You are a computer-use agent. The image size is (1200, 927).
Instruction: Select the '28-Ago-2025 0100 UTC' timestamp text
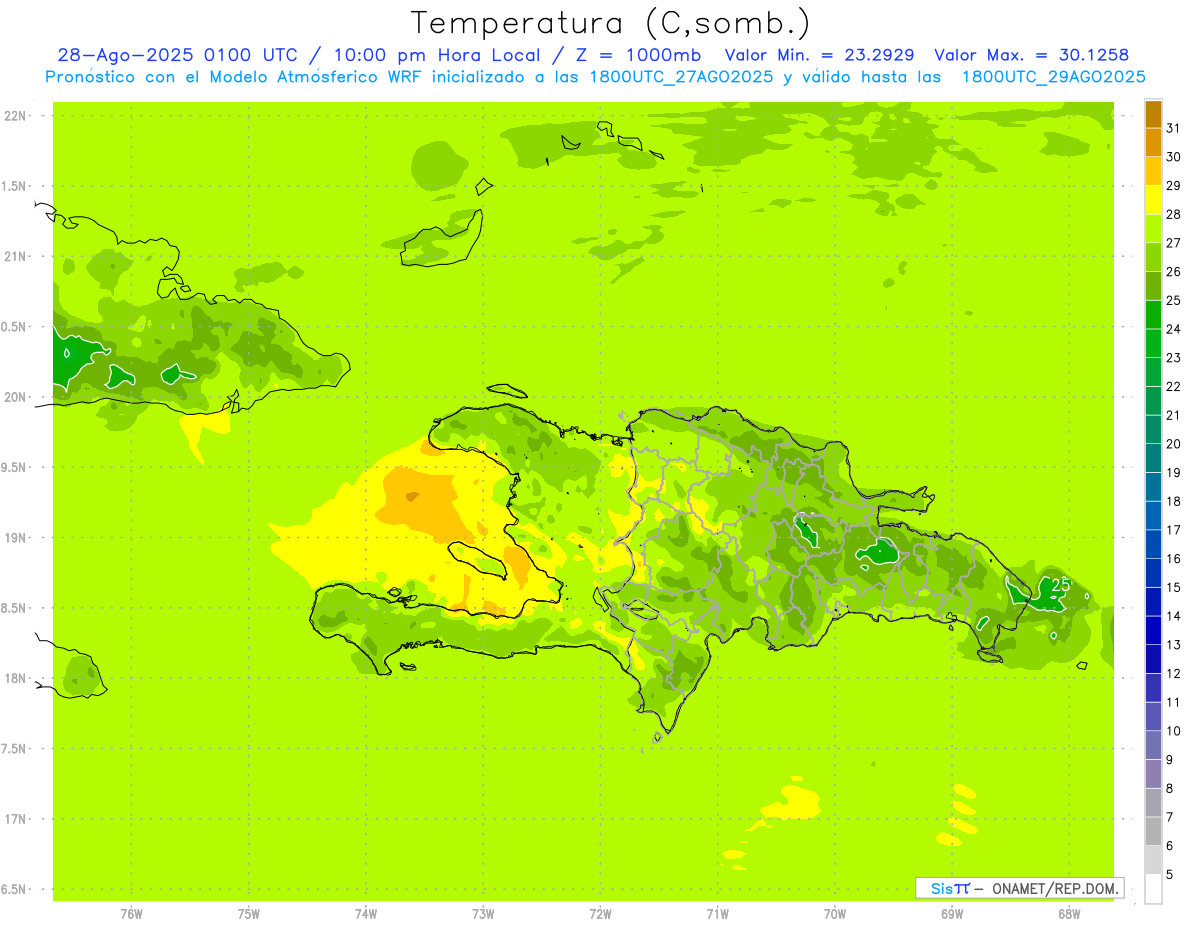click(x=177, y=55)
